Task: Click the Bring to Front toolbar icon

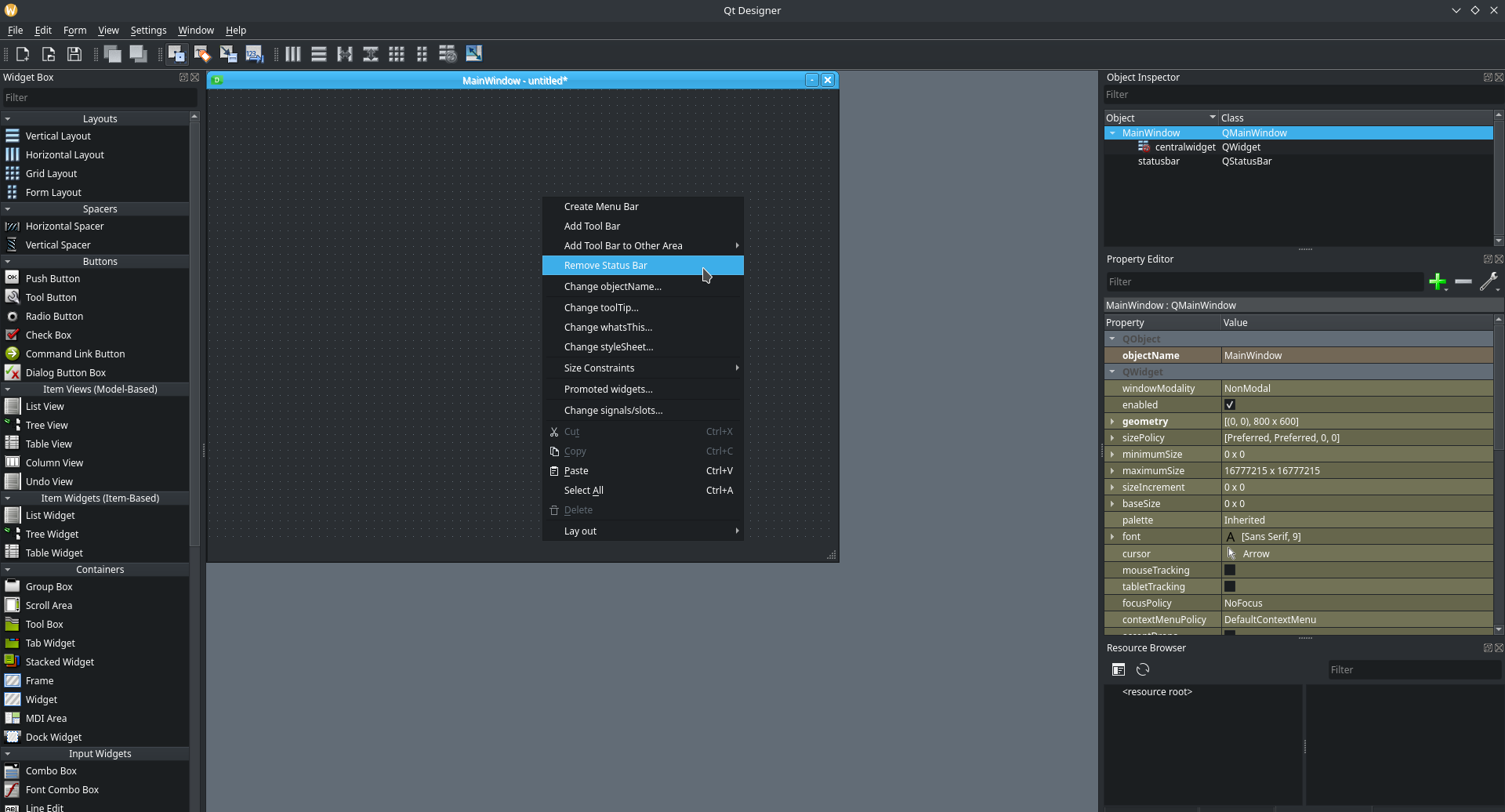Action: pyautogui.click(x=113, y=54)
